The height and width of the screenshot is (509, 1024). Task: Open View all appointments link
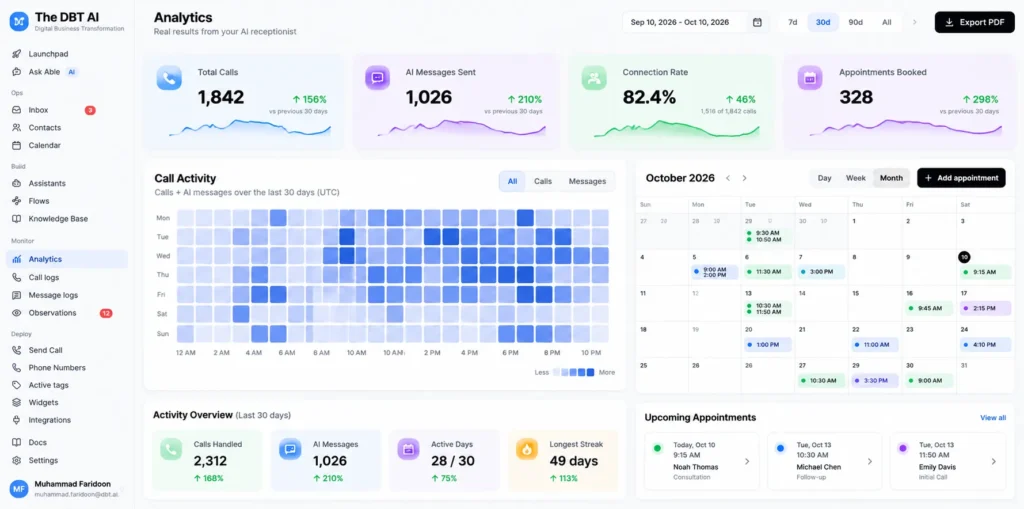pyautogui.click(x=993, y=418)
